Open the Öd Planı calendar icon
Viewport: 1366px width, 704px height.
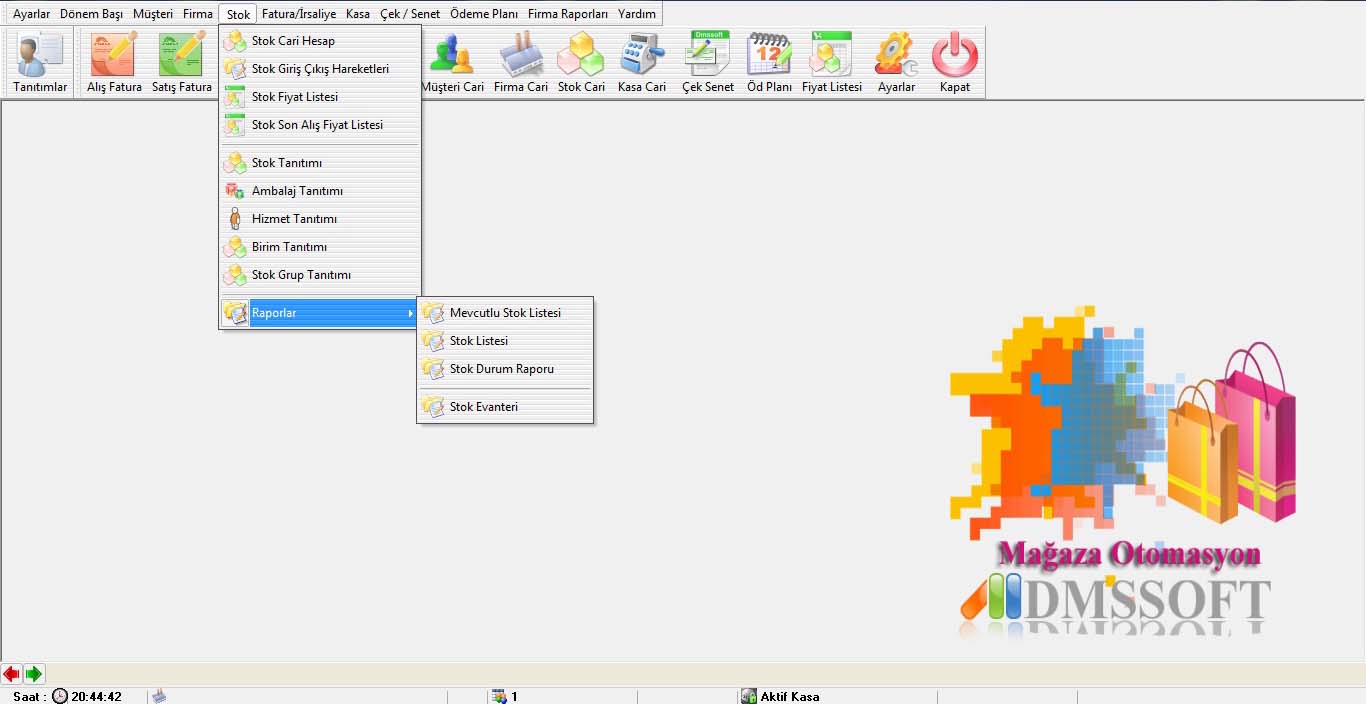[x=769, y=62]
